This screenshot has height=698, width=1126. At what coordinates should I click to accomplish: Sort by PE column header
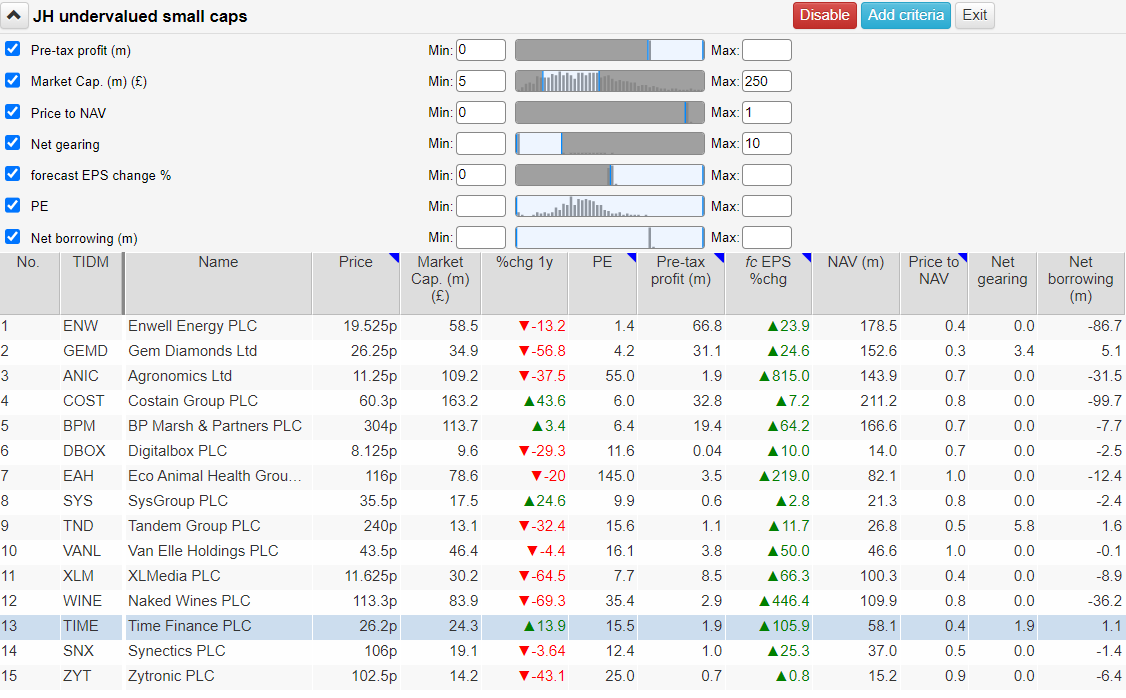pos(602,283)
